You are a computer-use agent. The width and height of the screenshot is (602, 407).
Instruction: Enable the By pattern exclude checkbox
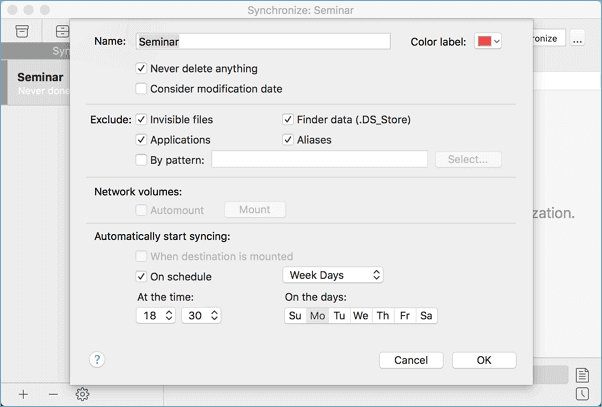tap(141, 160)
